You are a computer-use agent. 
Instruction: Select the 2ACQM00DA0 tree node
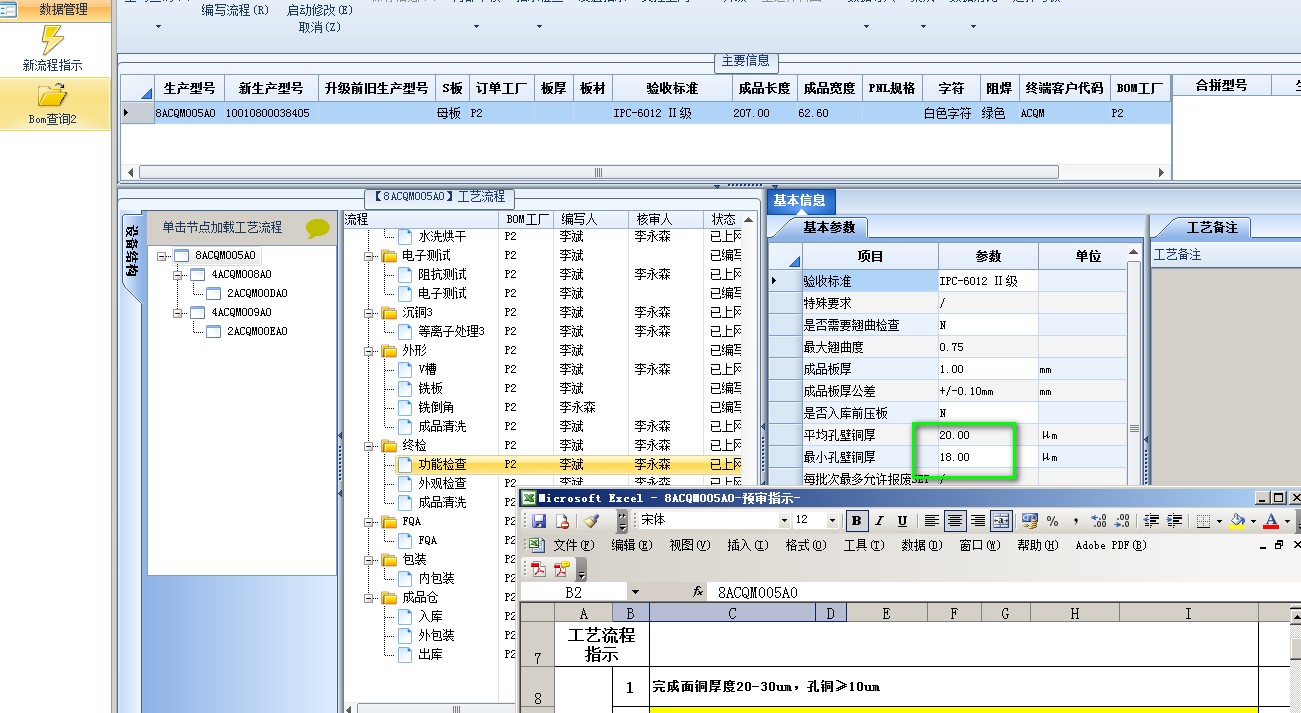point(257,293)
